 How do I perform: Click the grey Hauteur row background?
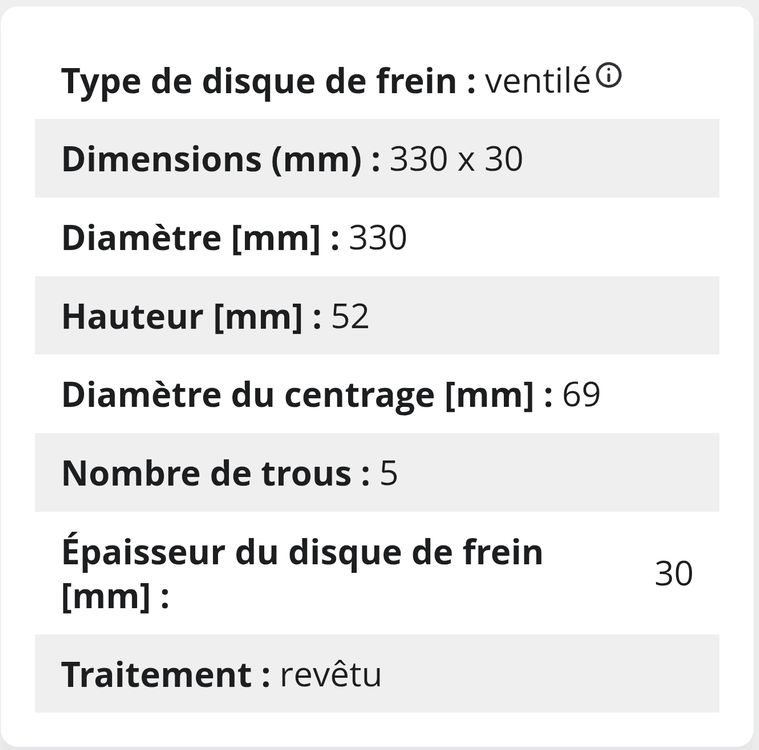(377, 316)
